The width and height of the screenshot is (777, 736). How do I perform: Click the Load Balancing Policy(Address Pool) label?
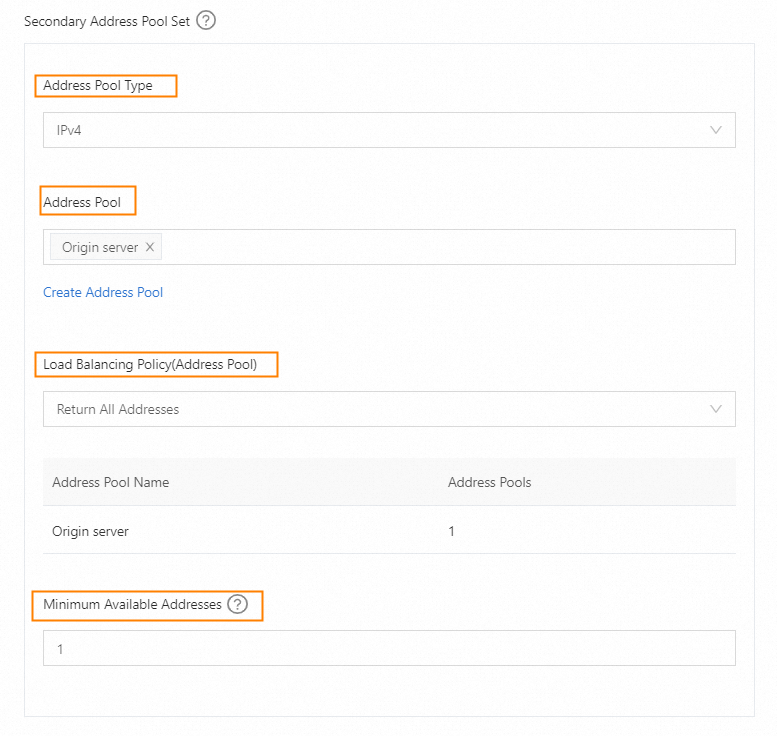tap(150, 365)
